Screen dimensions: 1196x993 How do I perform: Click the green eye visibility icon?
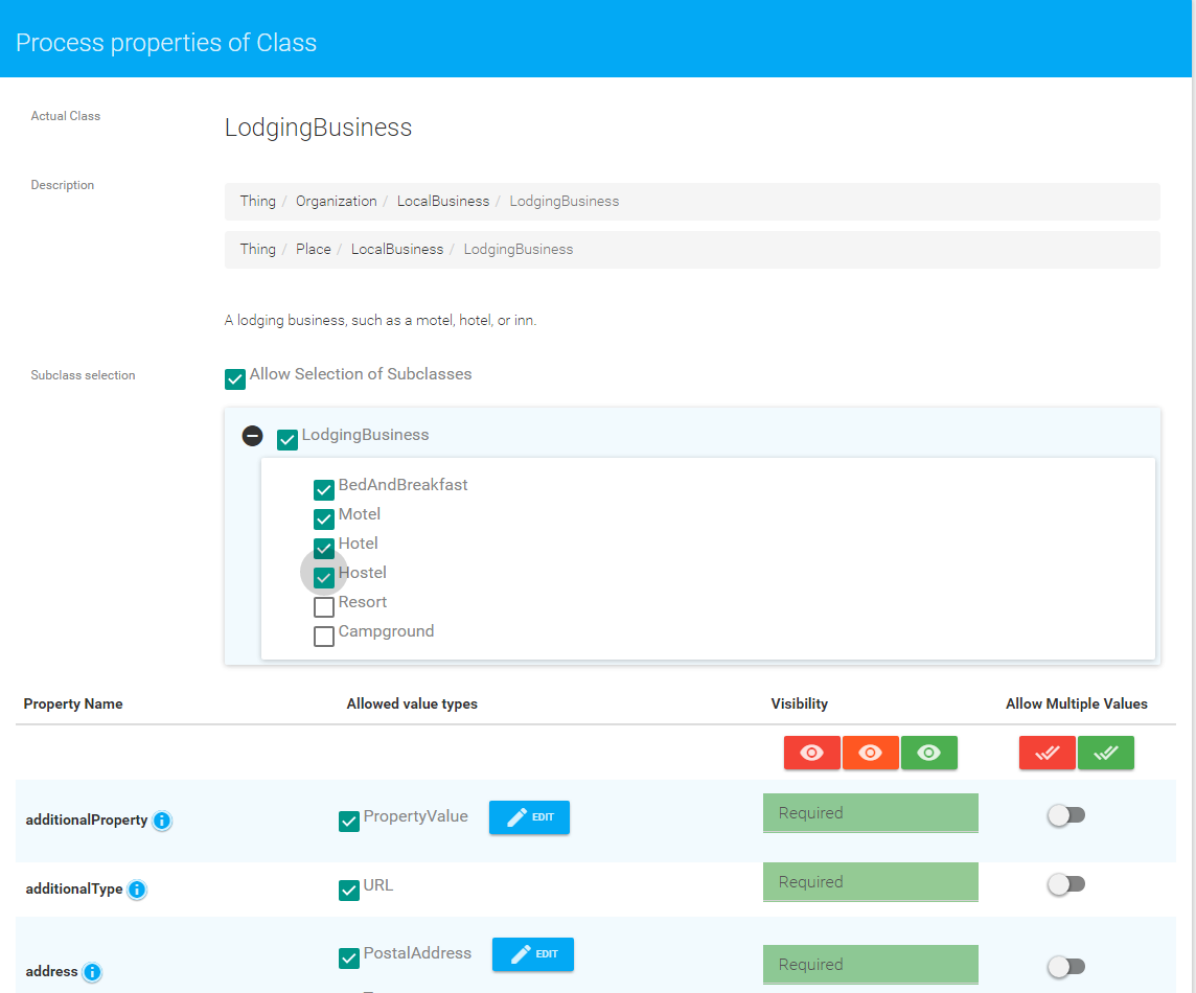click(x=929, y=753)
